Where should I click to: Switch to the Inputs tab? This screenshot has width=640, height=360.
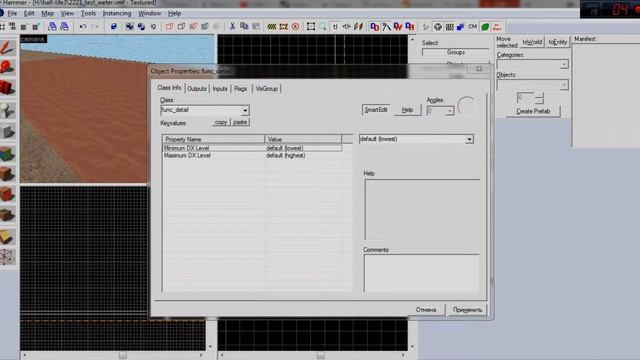[x=220, y=89]
